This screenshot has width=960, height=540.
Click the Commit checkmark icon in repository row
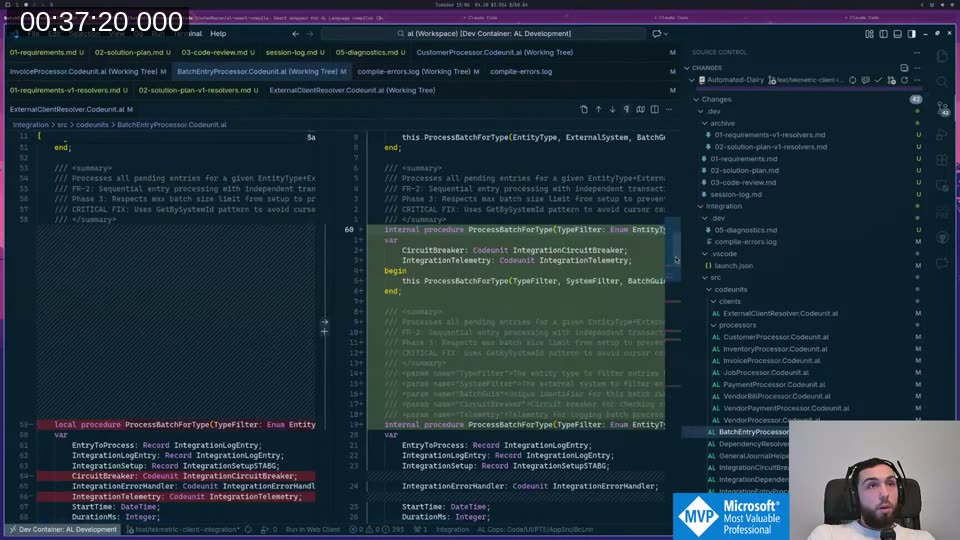pos(879,80)
